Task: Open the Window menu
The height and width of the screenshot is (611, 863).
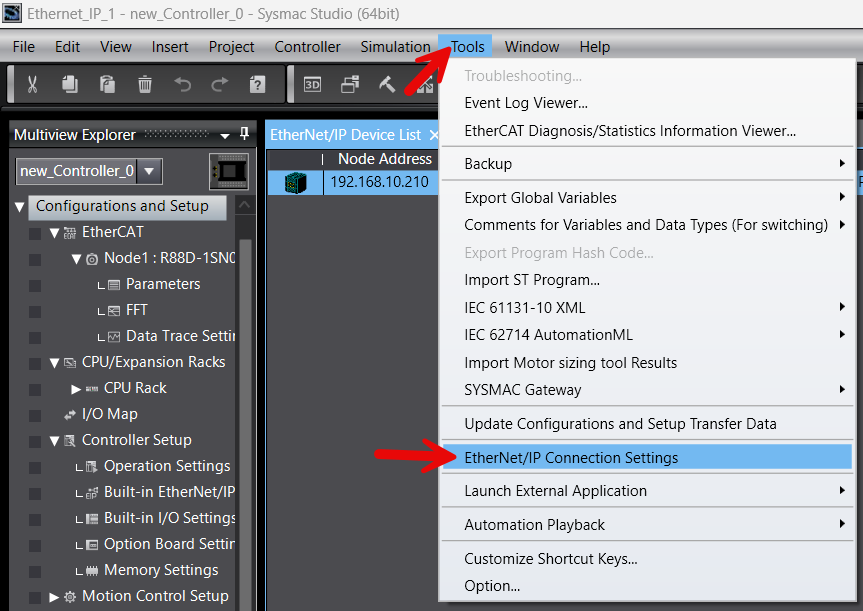Action: coord(532,47)
